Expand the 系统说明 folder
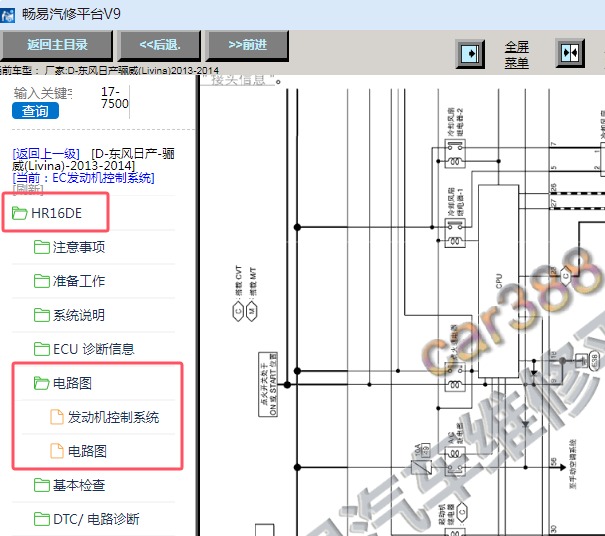605x536 pixels. tap(79, 315)
